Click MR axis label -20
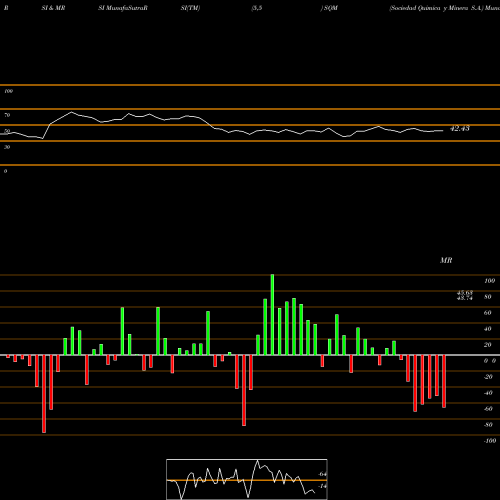 pyautogui.click(x=488, y=377)
